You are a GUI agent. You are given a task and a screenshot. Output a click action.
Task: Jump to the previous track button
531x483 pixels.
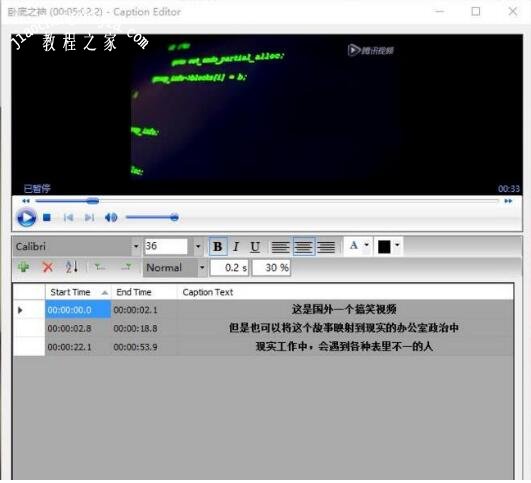pos(68,217)
